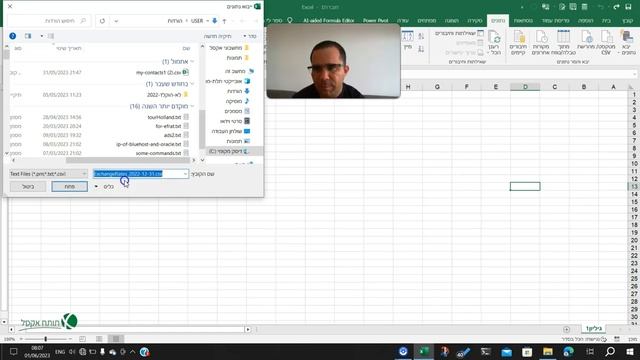Open the Mail app in the taskbar
This screenshot has width=640, height=360.
(506, 351)
